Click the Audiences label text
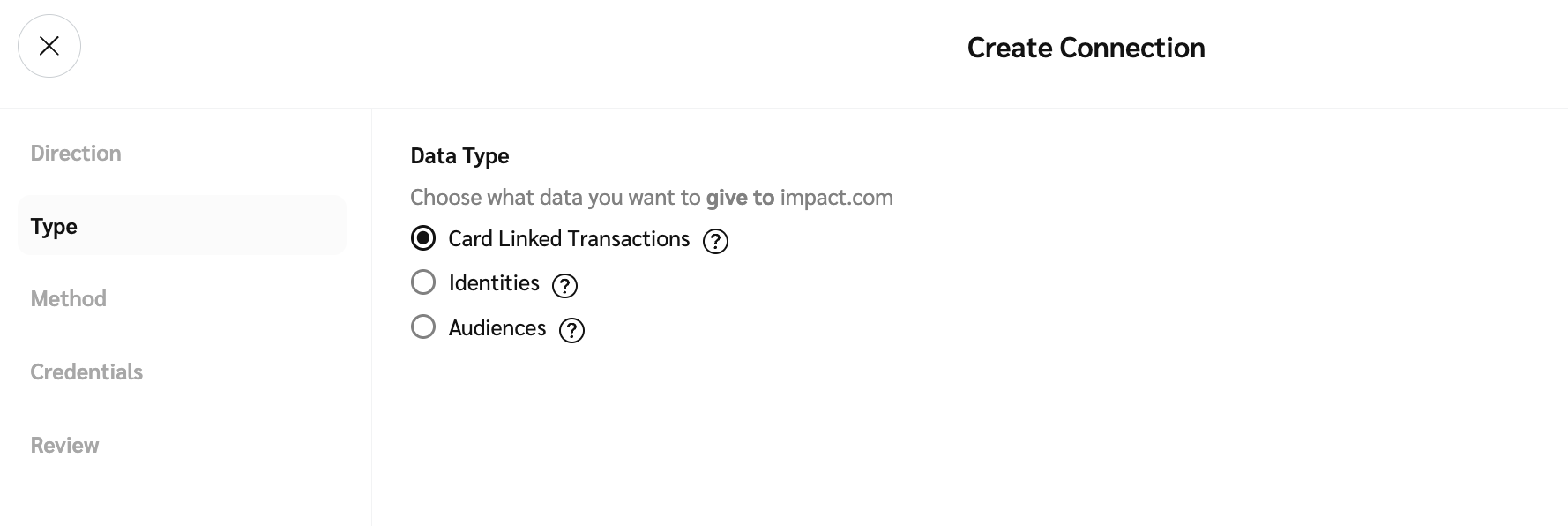Screen dimensions: 1568x526 tap(497, 328)
